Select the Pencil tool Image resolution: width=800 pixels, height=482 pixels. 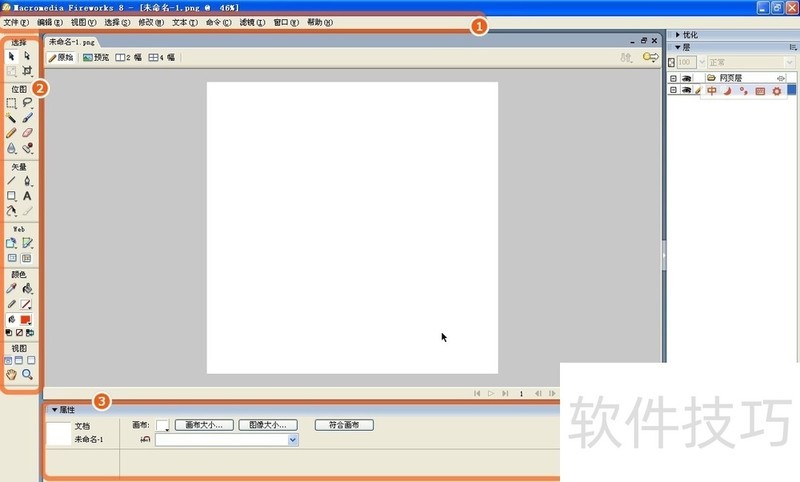point(11,133)
